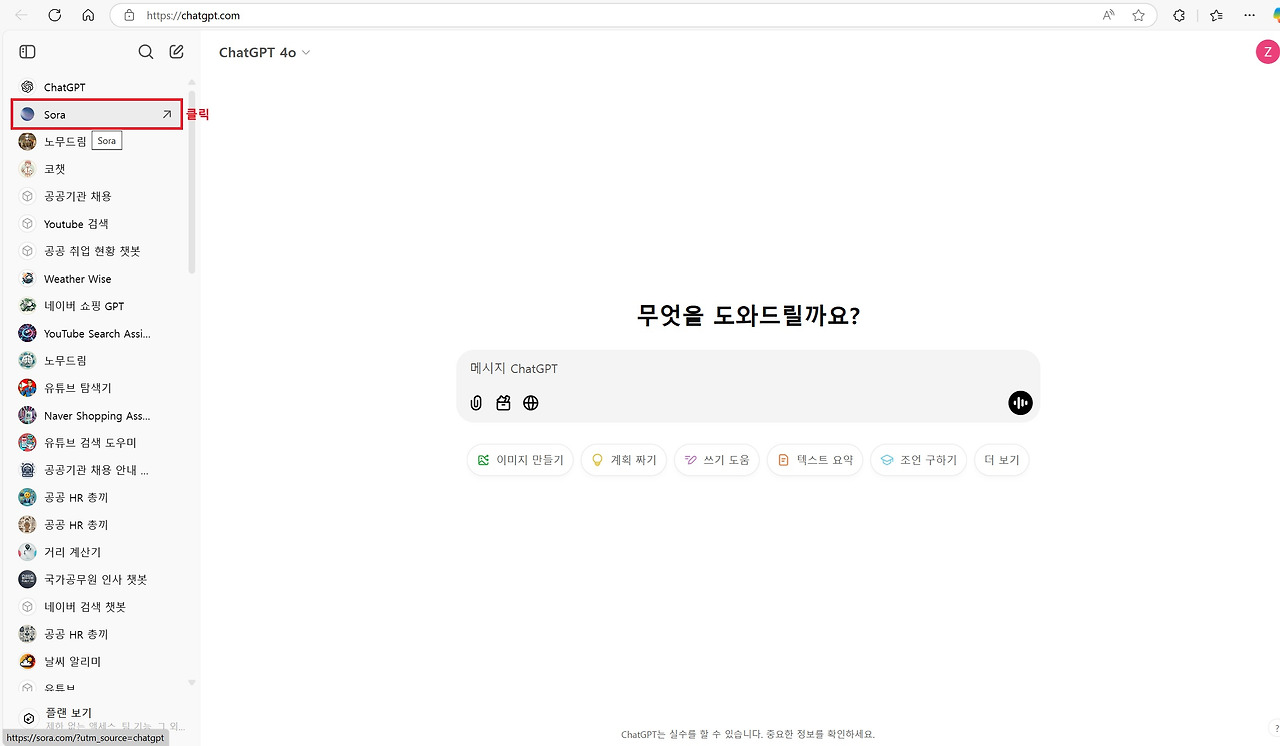1280x746 pixels.
Task: Select 공공 취업 현황 챗봇 in sidebar
Action: click(x=98, y=251)
